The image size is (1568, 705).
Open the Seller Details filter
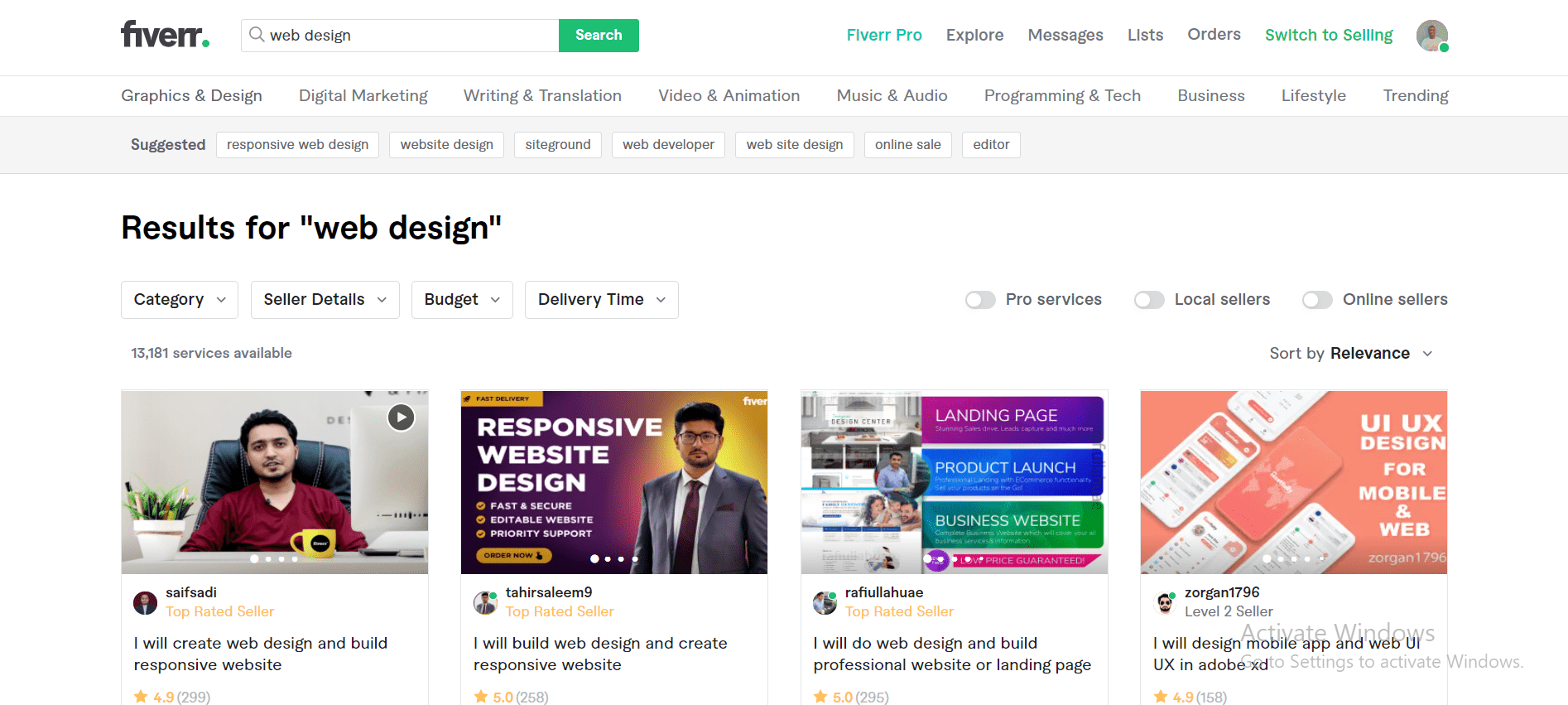pyautogui.click(x=325, y=300)
